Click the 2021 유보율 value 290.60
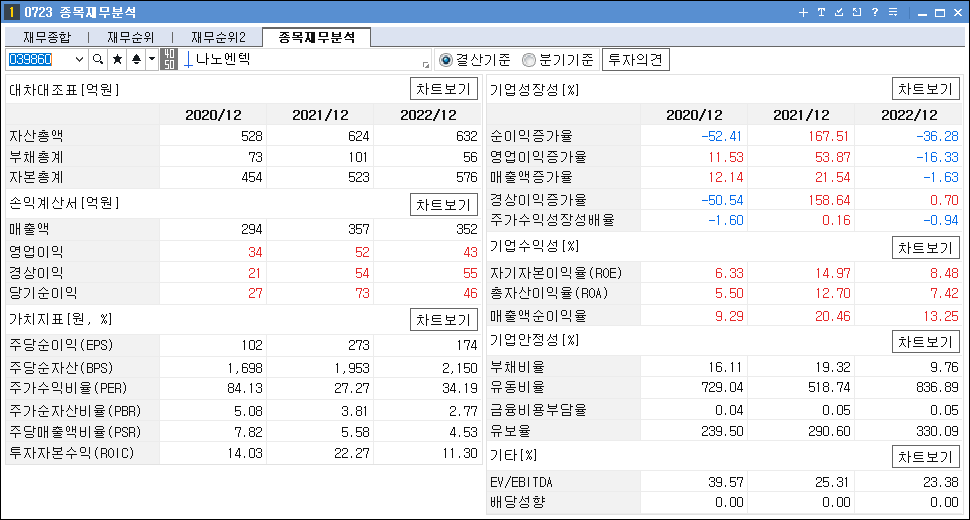This screenshot has width=970, height=520. coord(829,431)
